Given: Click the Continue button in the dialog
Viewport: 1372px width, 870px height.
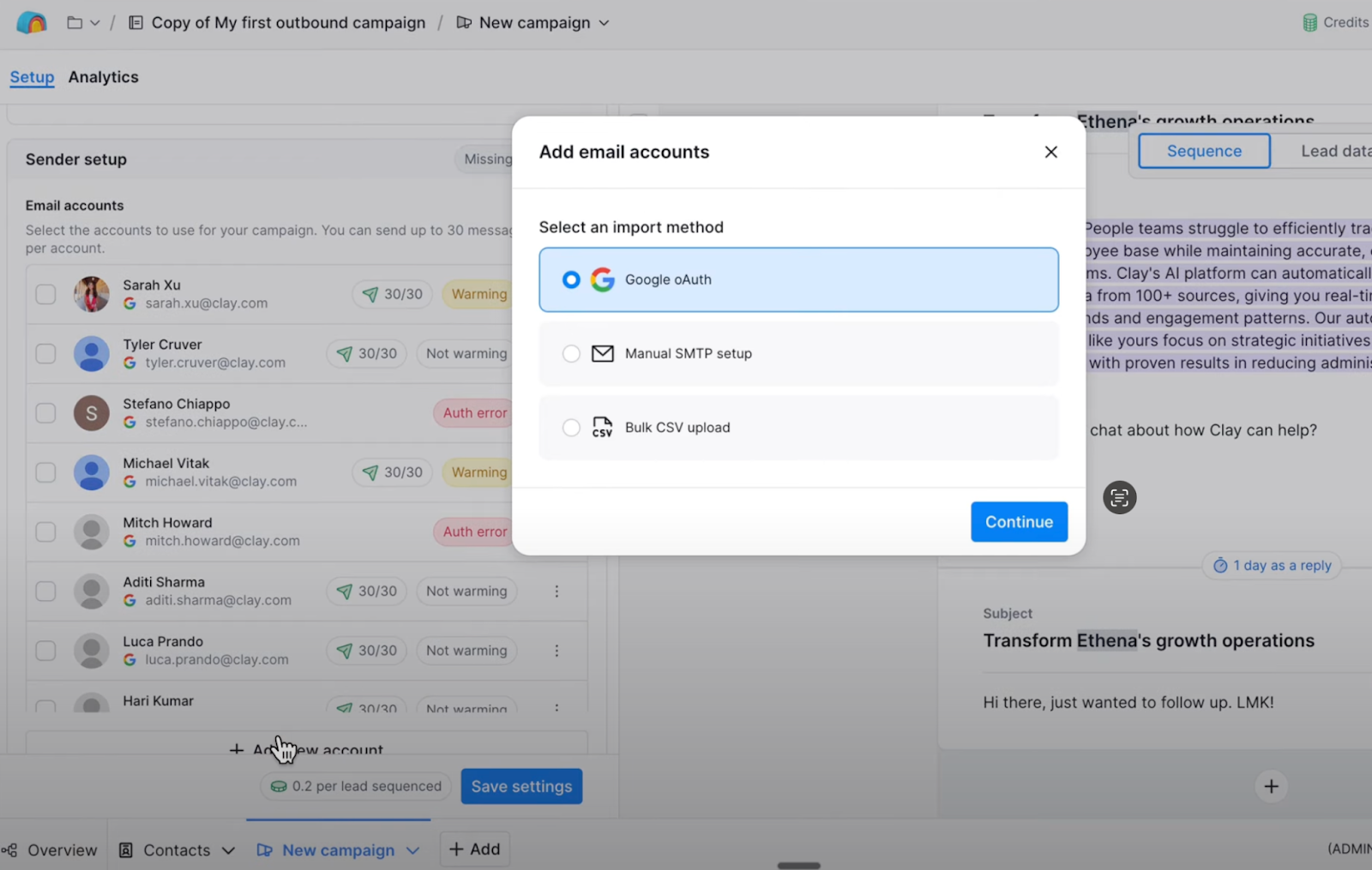Looking at the screenshot, I should pos(1019,521).
